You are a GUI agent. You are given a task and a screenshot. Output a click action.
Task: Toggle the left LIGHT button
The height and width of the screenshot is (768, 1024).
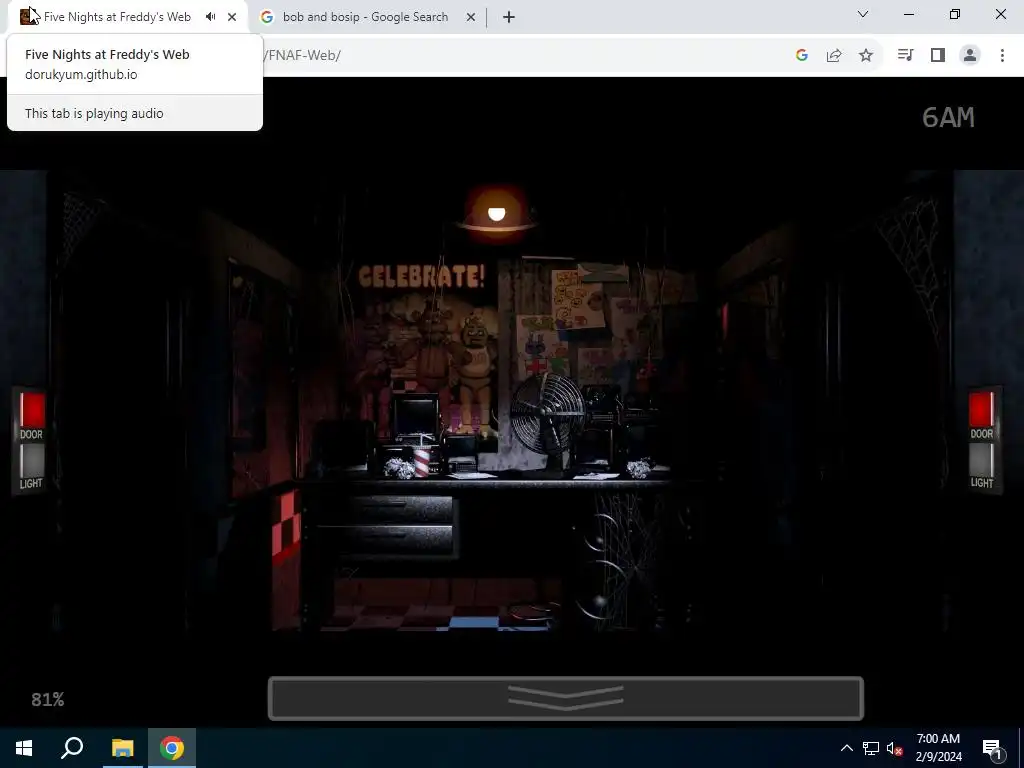pos(31,460)
